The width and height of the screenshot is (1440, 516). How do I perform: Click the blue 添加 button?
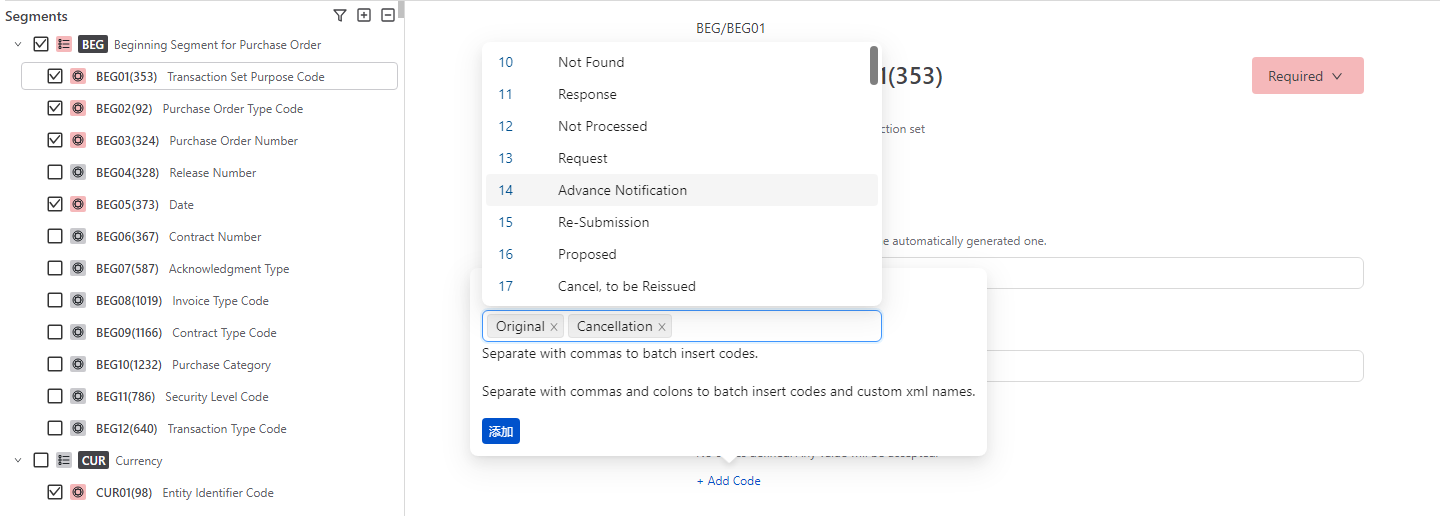pos(500,431)
